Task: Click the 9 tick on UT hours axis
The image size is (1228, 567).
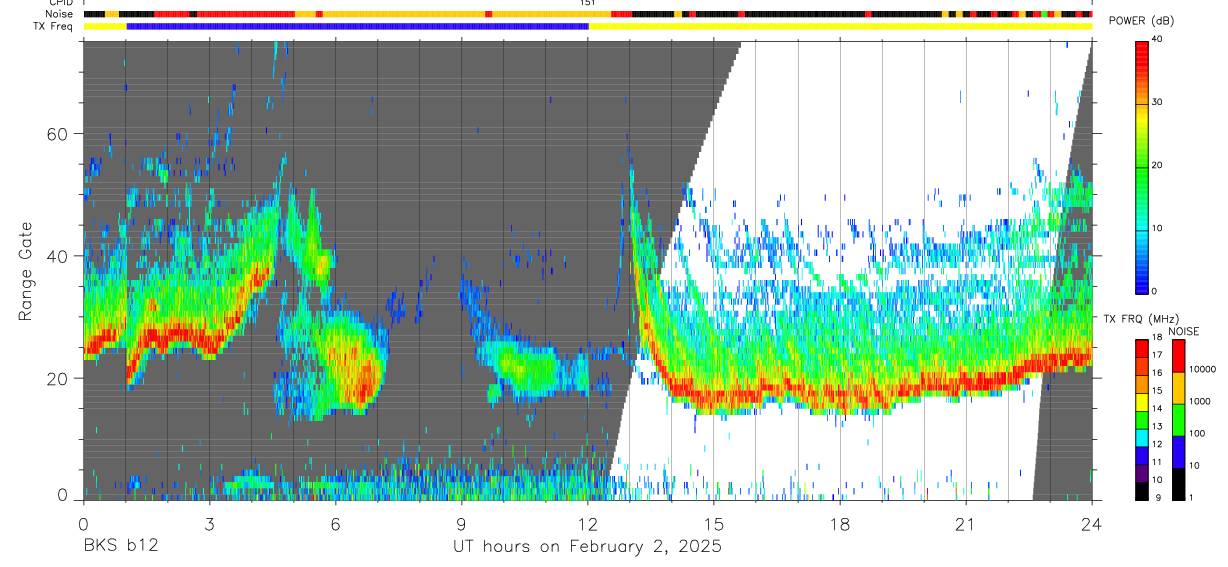Action: pyautogui.click(x=461, y=523)
